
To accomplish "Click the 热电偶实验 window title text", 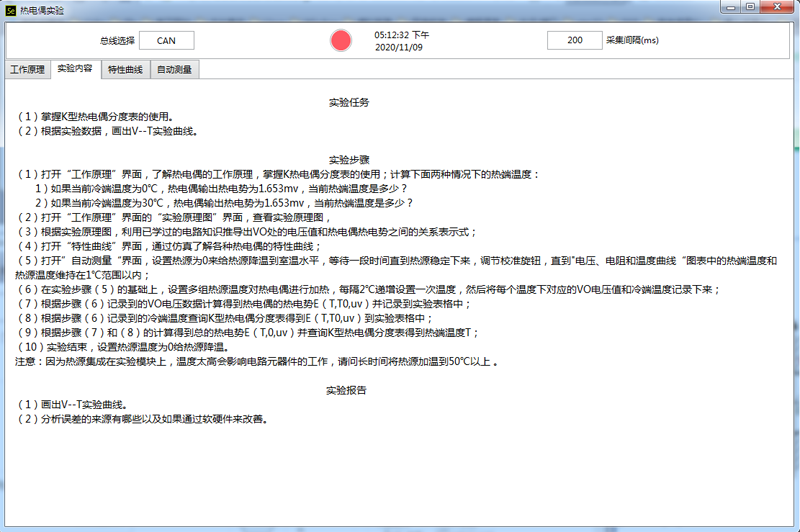I will [x=41, y=8].
